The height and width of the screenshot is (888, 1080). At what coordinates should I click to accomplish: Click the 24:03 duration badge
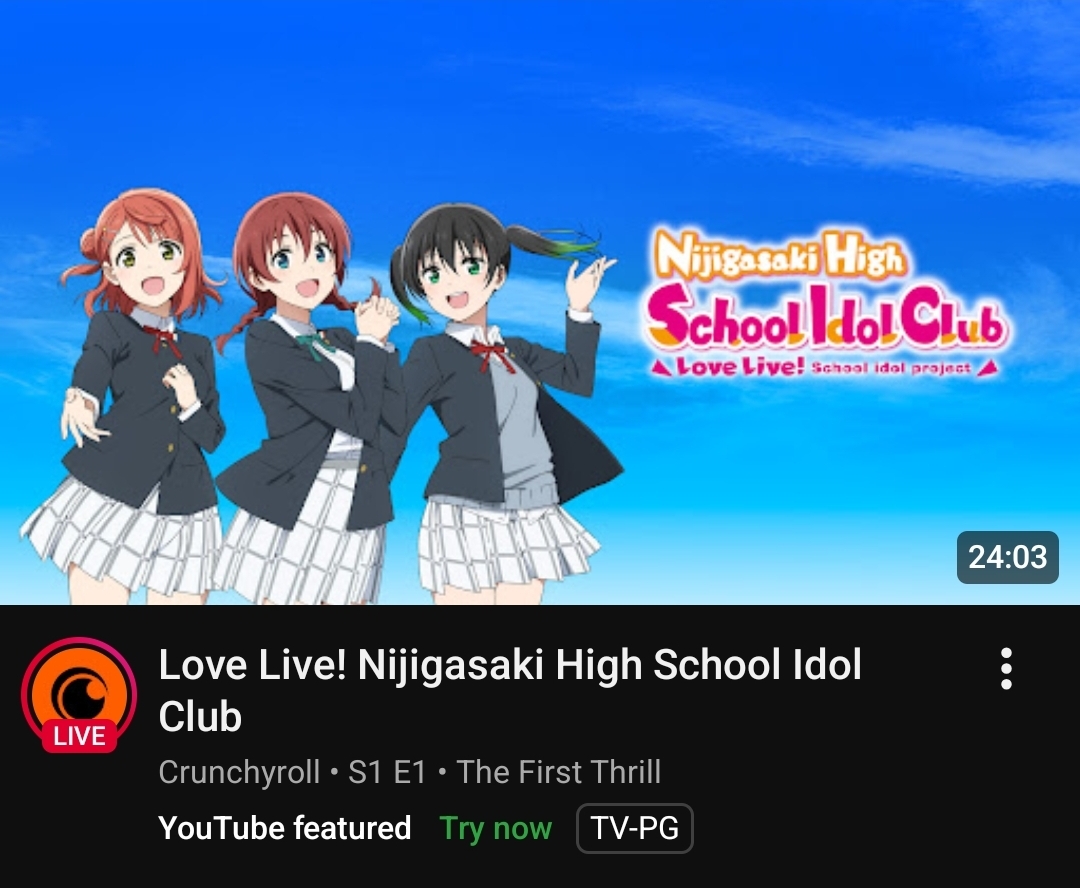[1007, 557]
